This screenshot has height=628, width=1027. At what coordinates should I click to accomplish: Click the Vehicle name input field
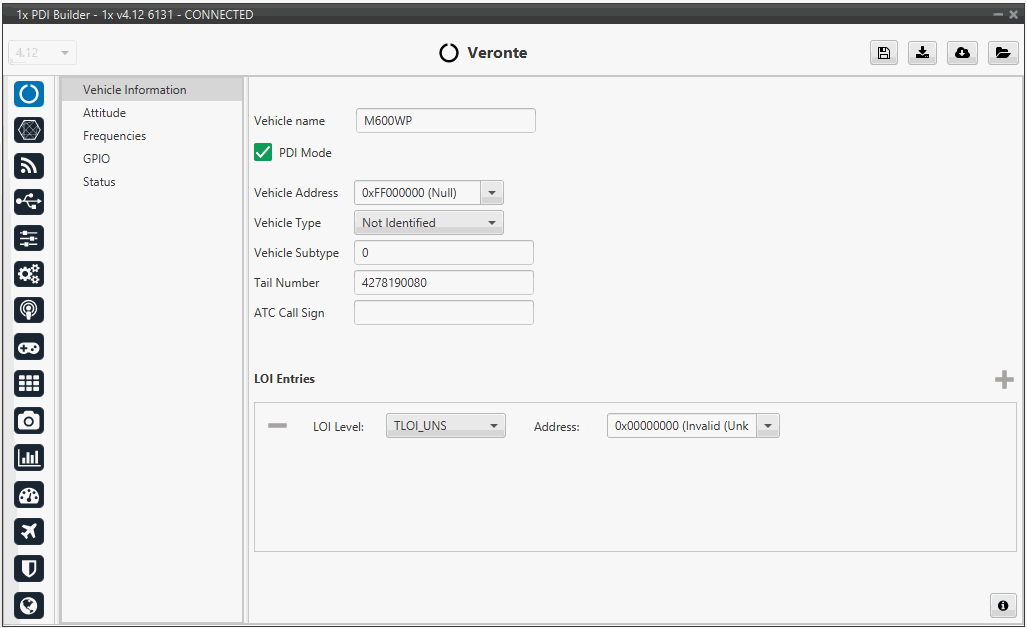[445, 121]
